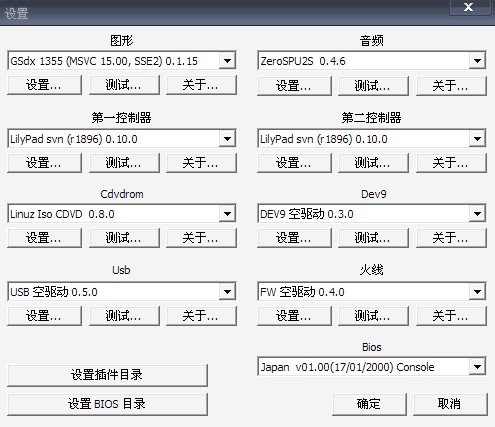Open the Cdvdrom plugin dropdown

[227, 214]
